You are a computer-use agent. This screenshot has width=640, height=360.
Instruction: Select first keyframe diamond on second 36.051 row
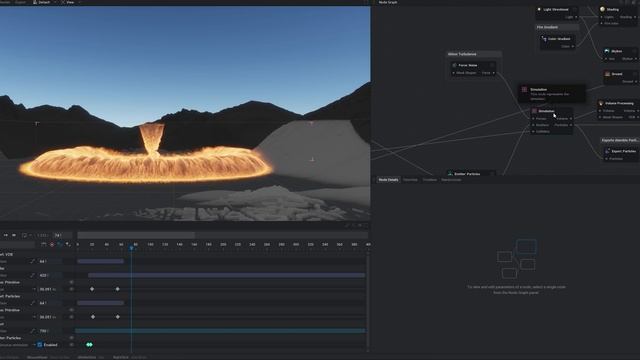pos(93,317)
